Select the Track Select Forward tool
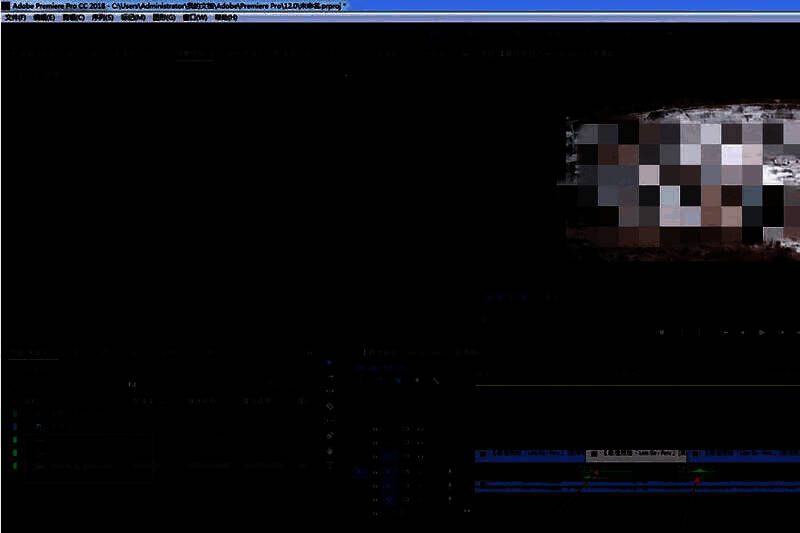The height and width of the screenshot is (533, 800). (x=330, y=377)
